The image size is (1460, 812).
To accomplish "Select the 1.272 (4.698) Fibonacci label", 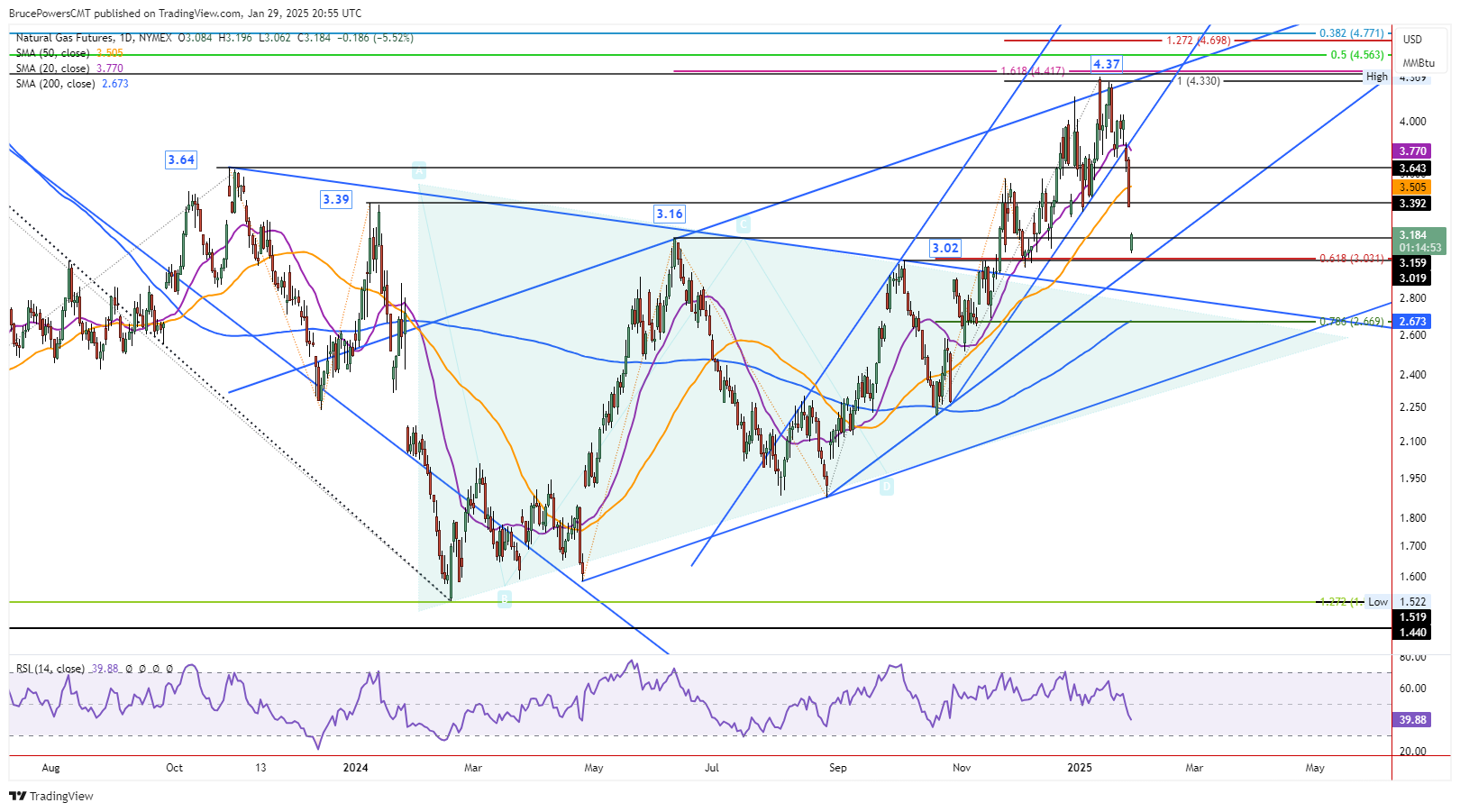I will [1199, 41].
